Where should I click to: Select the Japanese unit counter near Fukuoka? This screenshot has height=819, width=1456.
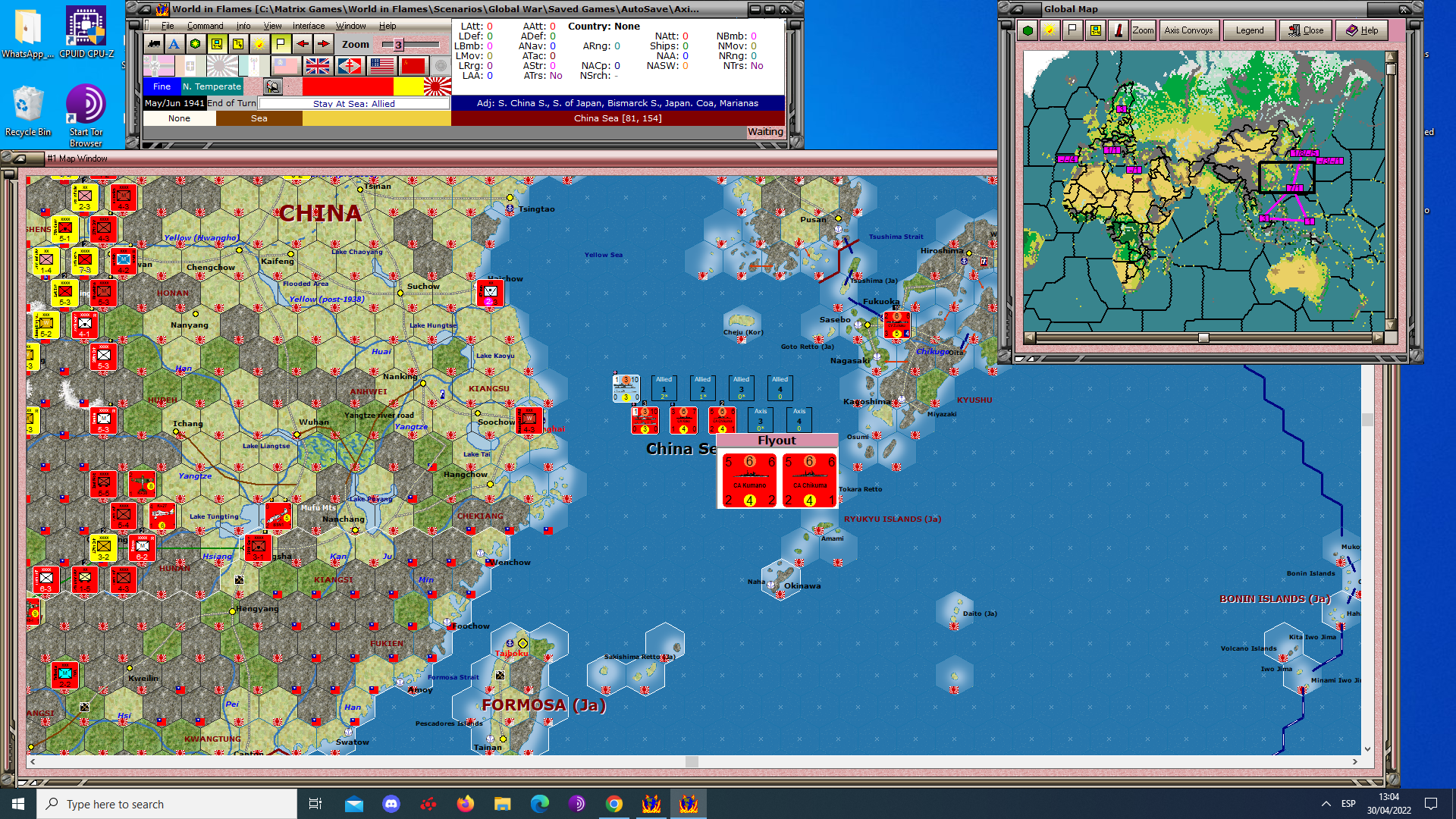tap(896, 325)
